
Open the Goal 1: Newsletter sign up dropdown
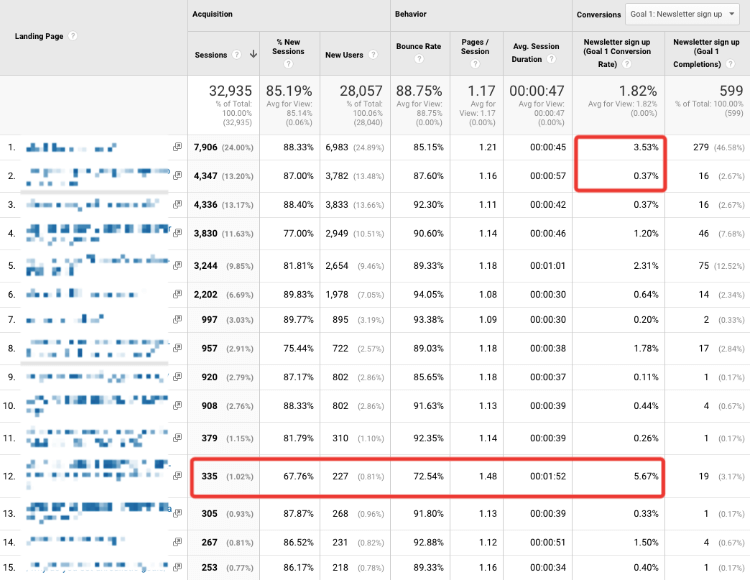tap(682, 14)
